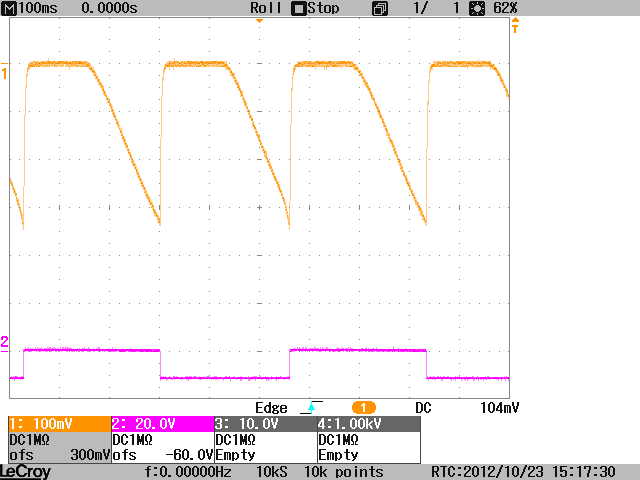Click the 10kS sample rate readout

pyautogui.click(x=271, y=472)
